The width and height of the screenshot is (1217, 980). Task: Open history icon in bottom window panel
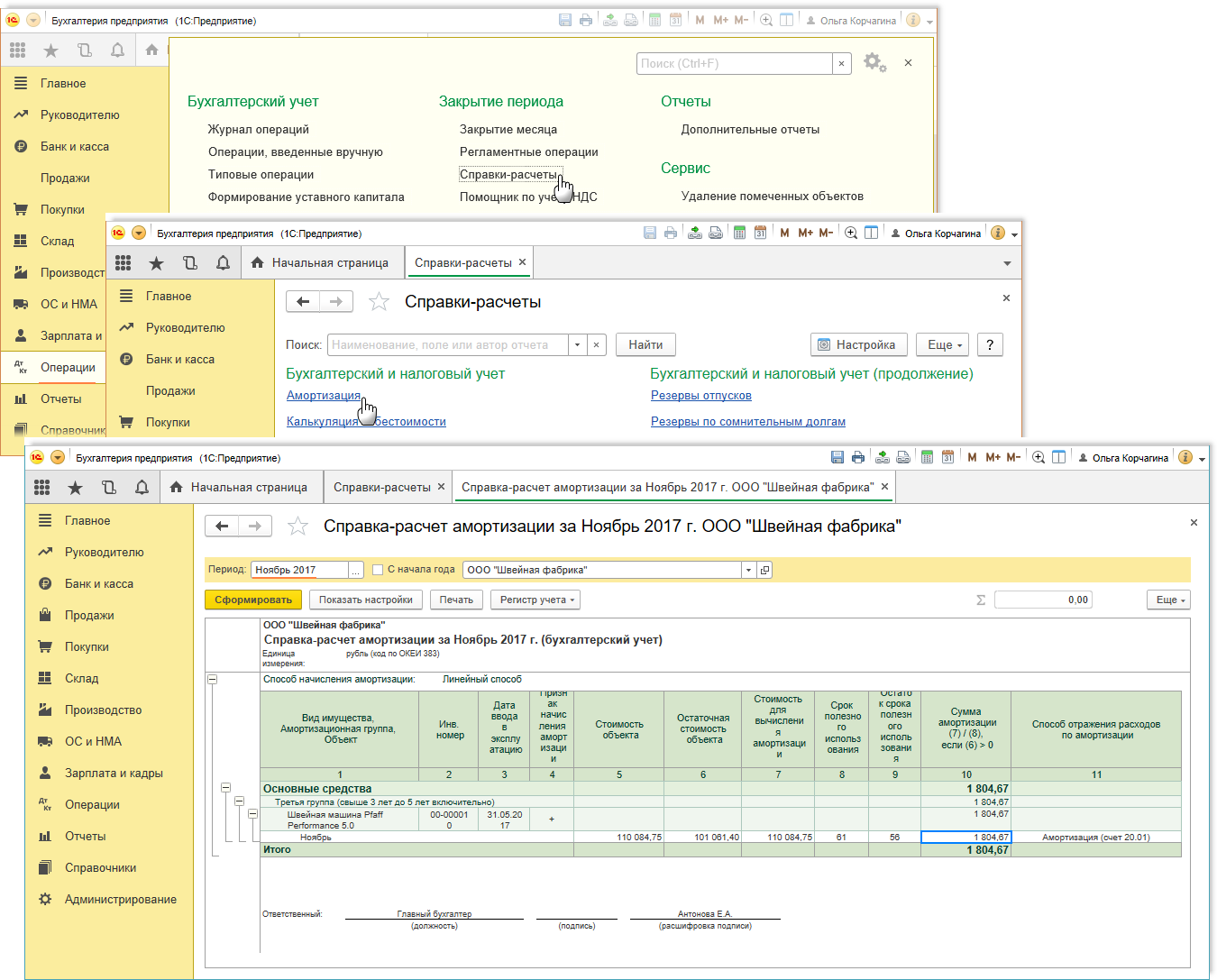pyautogui.click(x=109, y=488)
